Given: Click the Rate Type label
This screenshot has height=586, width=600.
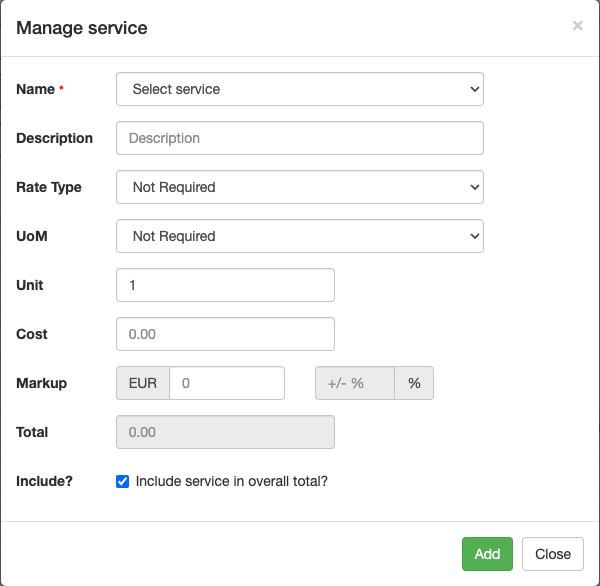Looking at the screenshot, I should pyautogui.click(x=49, y=187).
